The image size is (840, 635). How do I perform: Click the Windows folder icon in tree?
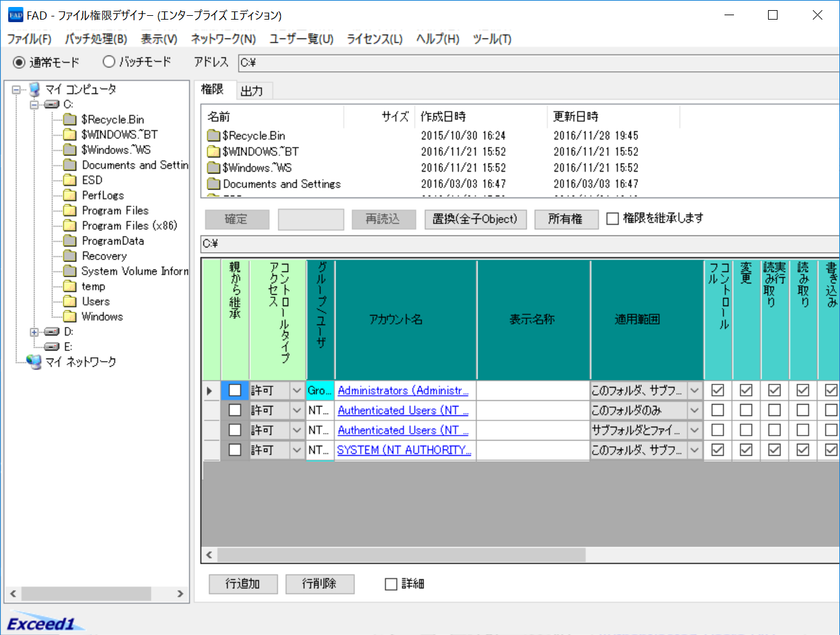pos(69,317)
